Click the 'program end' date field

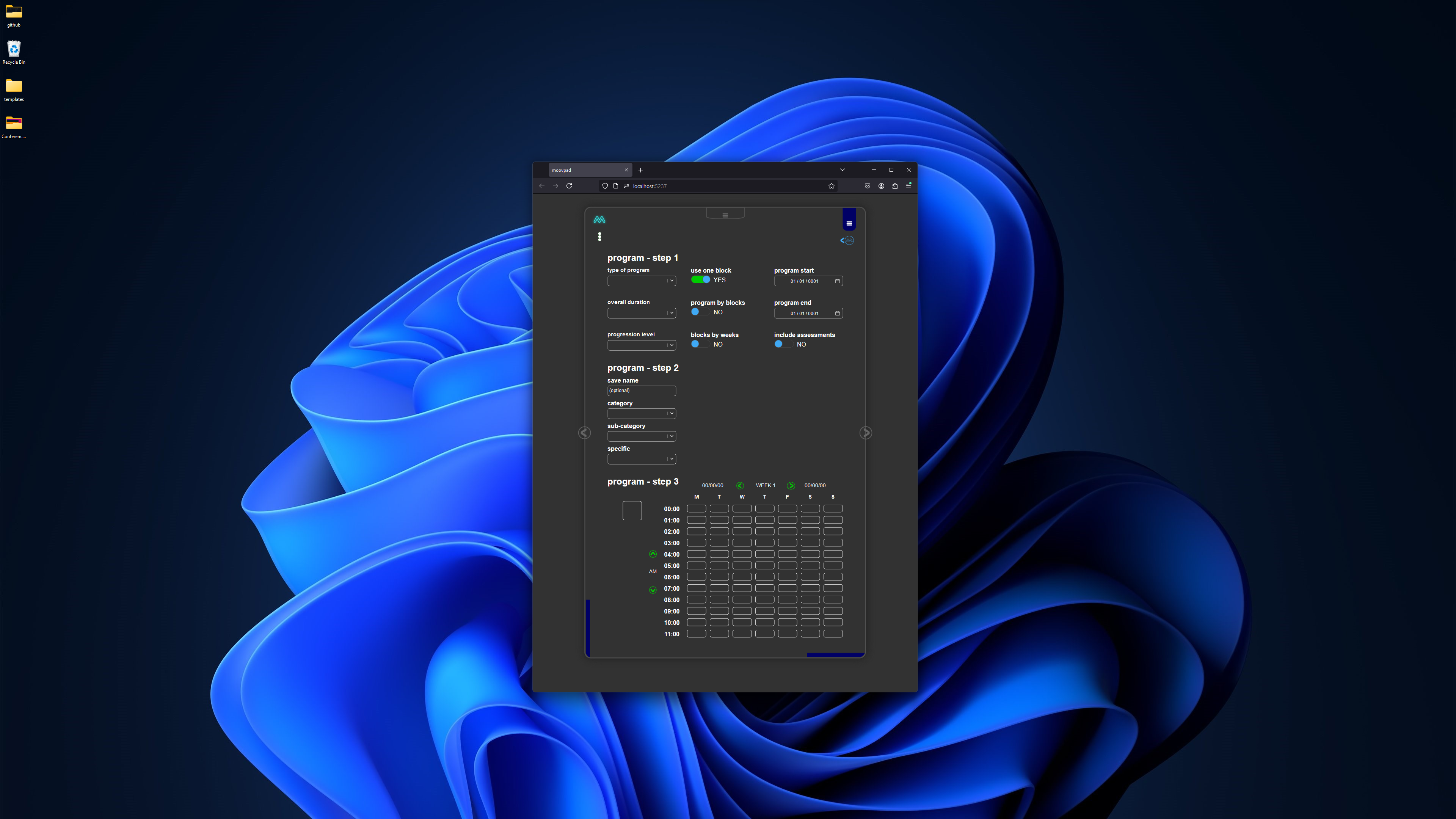807,313
